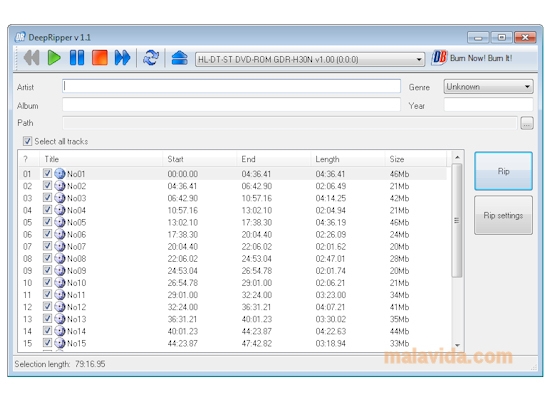
Task: Uncheck track No08 checkbox
Action: [x=47, y=258]
